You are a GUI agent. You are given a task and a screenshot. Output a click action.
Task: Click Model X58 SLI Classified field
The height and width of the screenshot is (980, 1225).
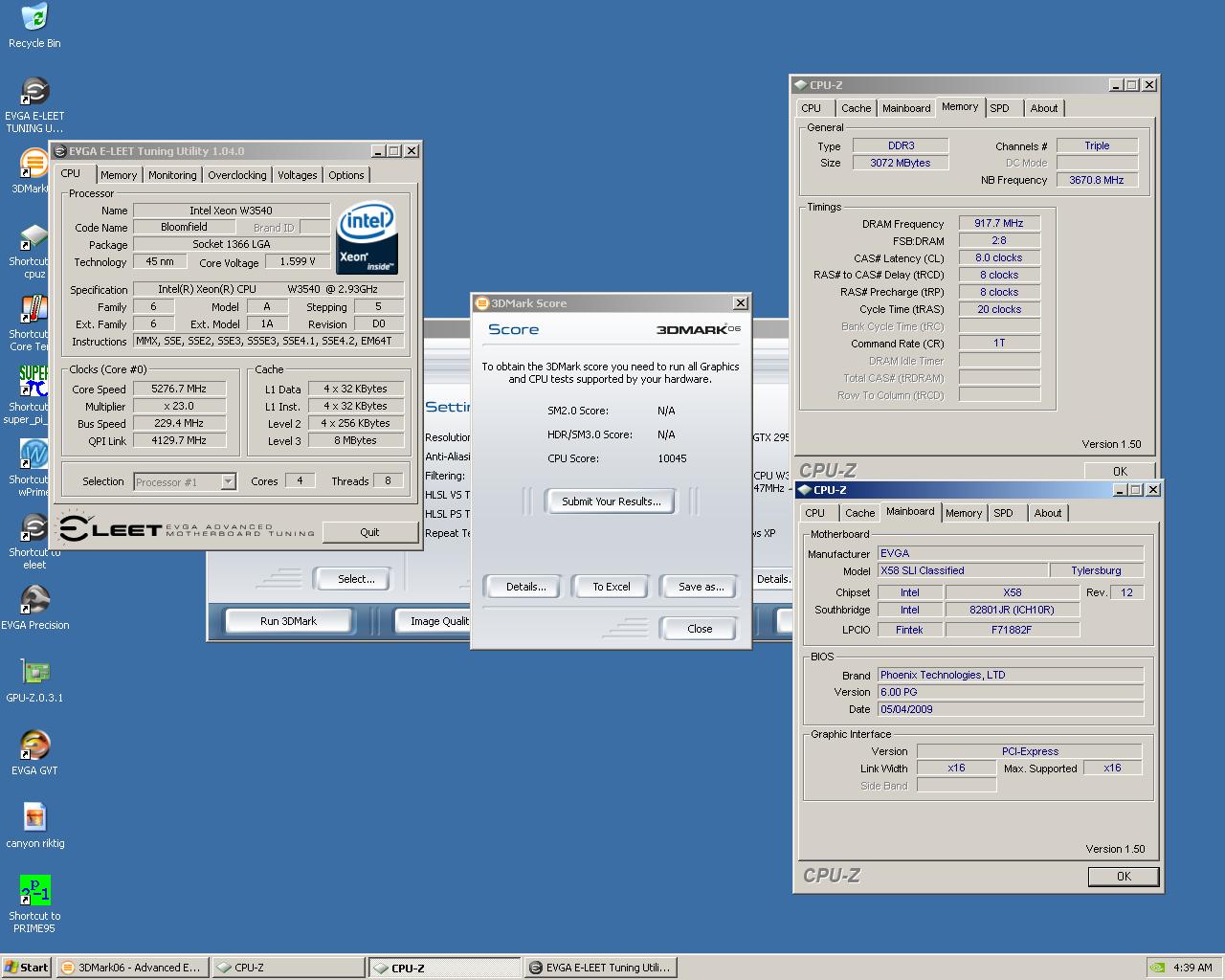point(962,570)
